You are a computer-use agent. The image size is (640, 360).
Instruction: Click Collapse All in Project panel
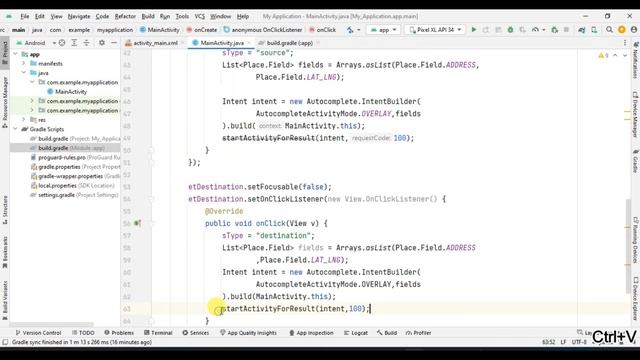point(86,43)
